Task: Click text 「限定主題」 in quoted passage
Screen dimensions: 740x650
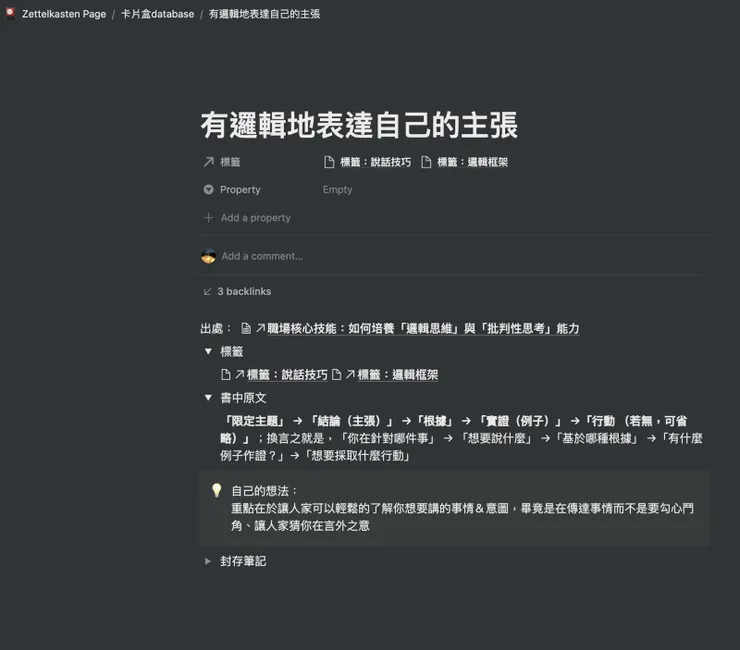Action: 253,421
